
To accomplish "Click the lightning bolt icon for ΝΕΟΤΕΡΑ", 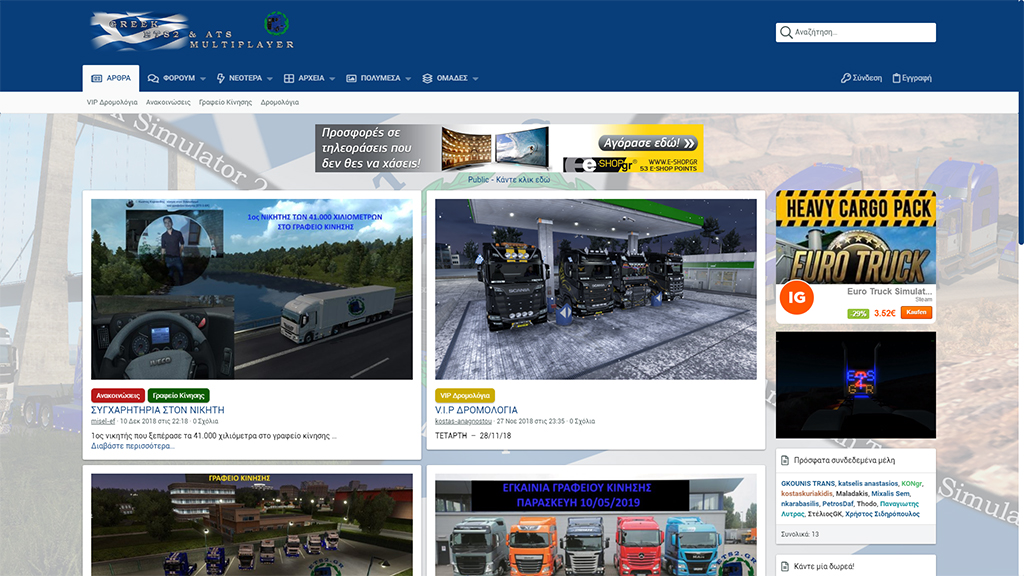I will pos(221,78).
